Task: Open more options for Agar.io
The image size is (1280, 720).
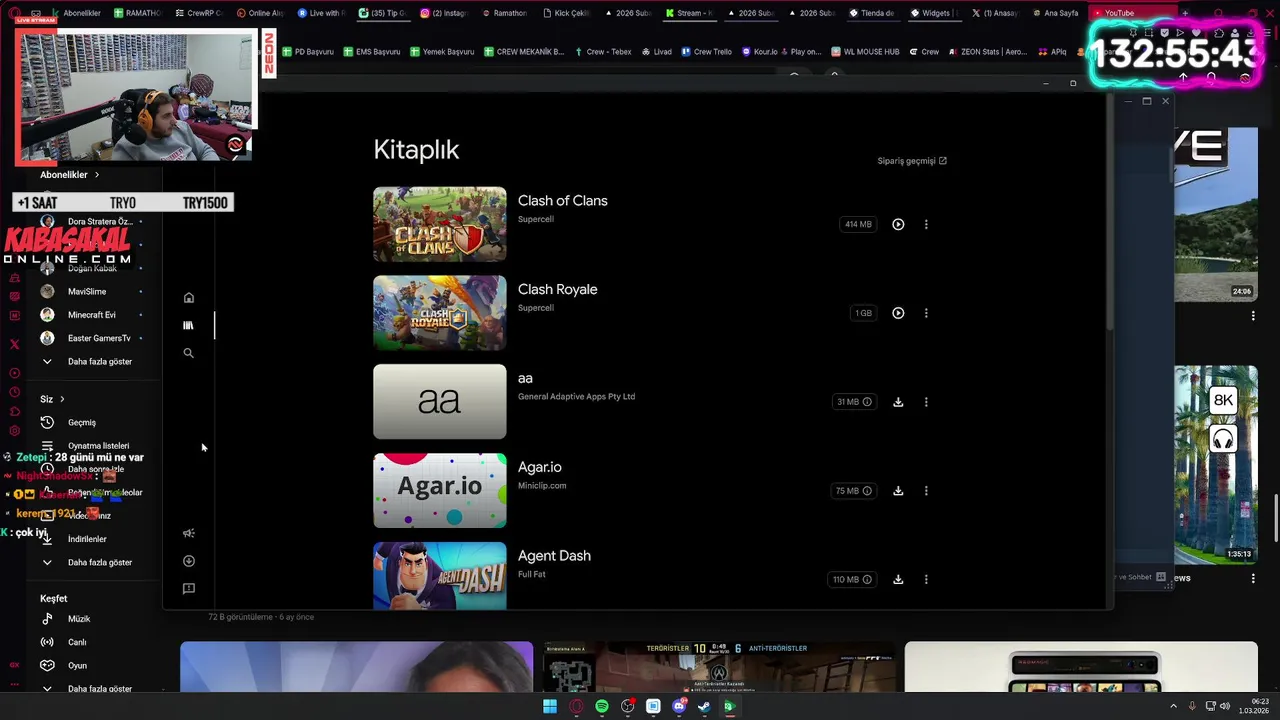Action: coord(926,491)
